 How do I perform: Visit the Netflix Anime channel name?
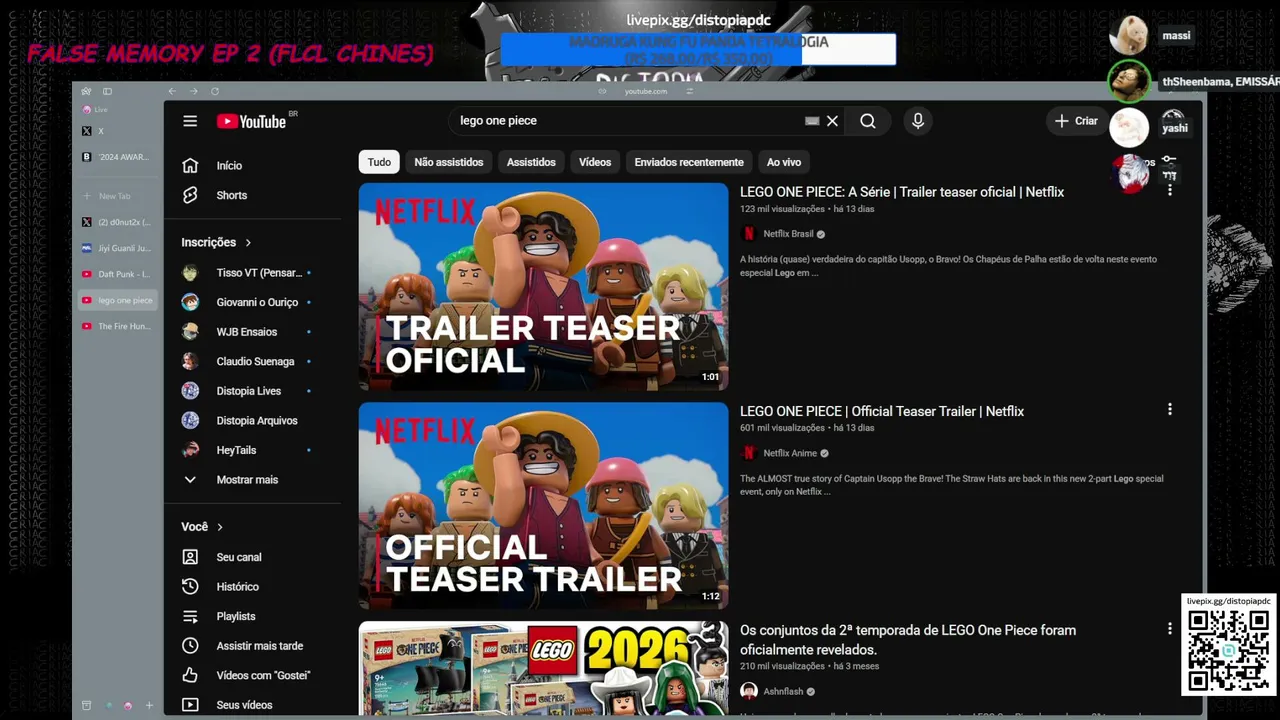[x=790, y=453]
